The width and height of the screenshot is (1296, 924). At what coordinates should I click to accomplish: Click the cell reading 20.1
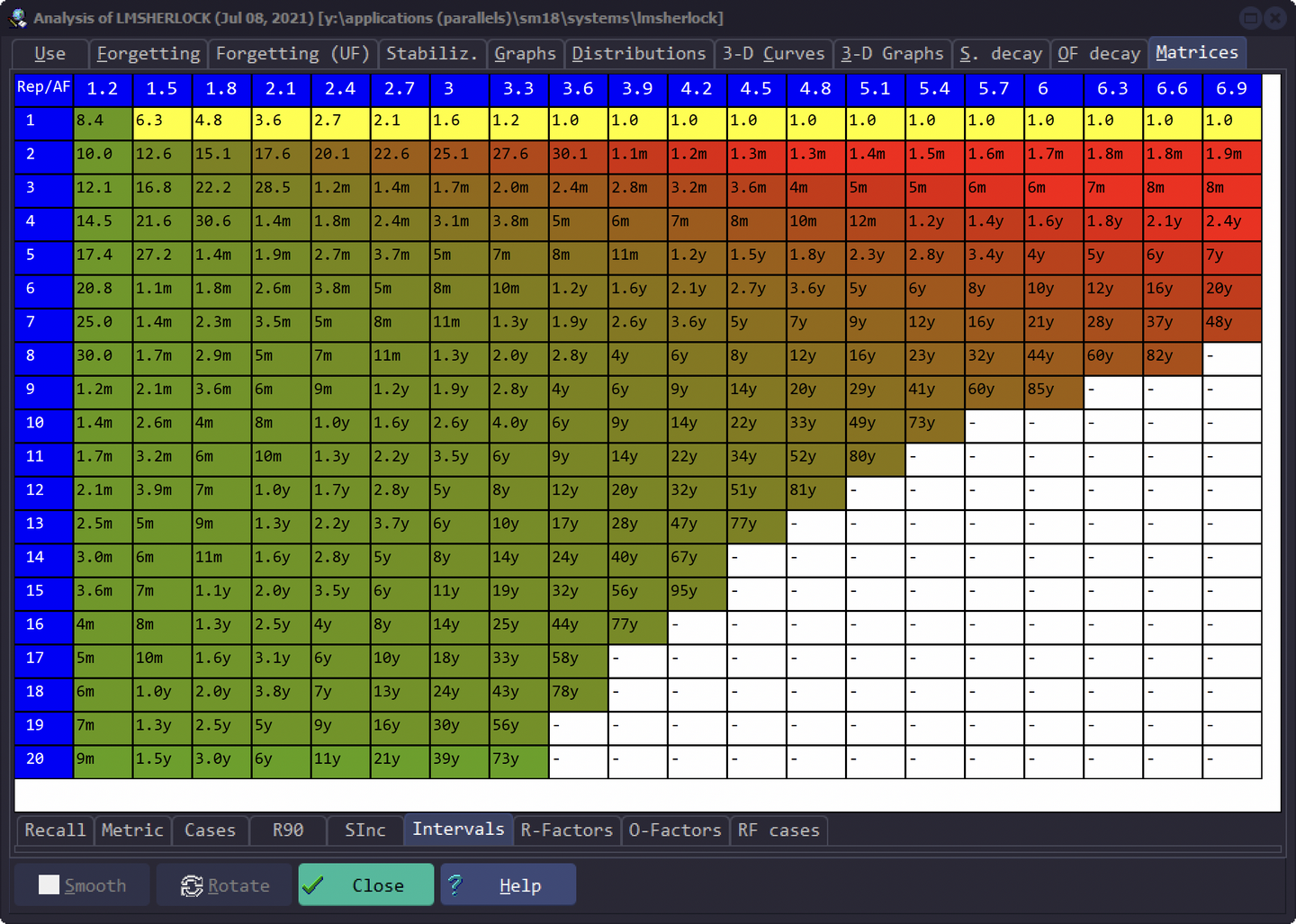pos(340,157)
